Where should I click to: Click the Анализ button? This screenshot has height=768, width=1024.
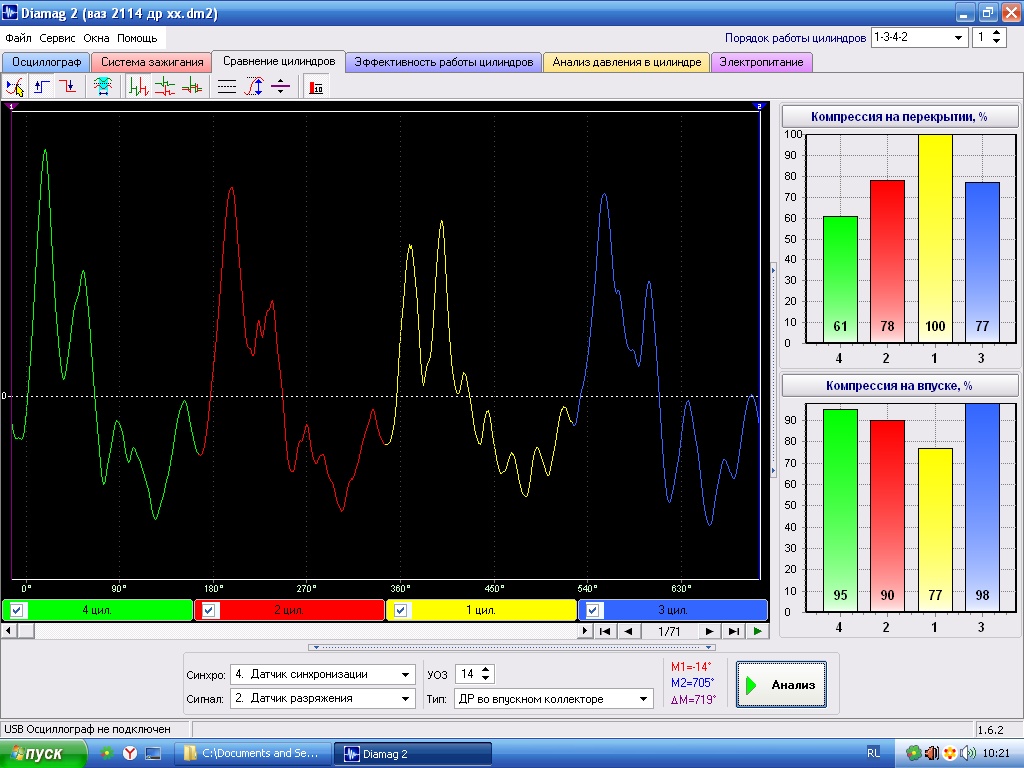tap(781, 684)
